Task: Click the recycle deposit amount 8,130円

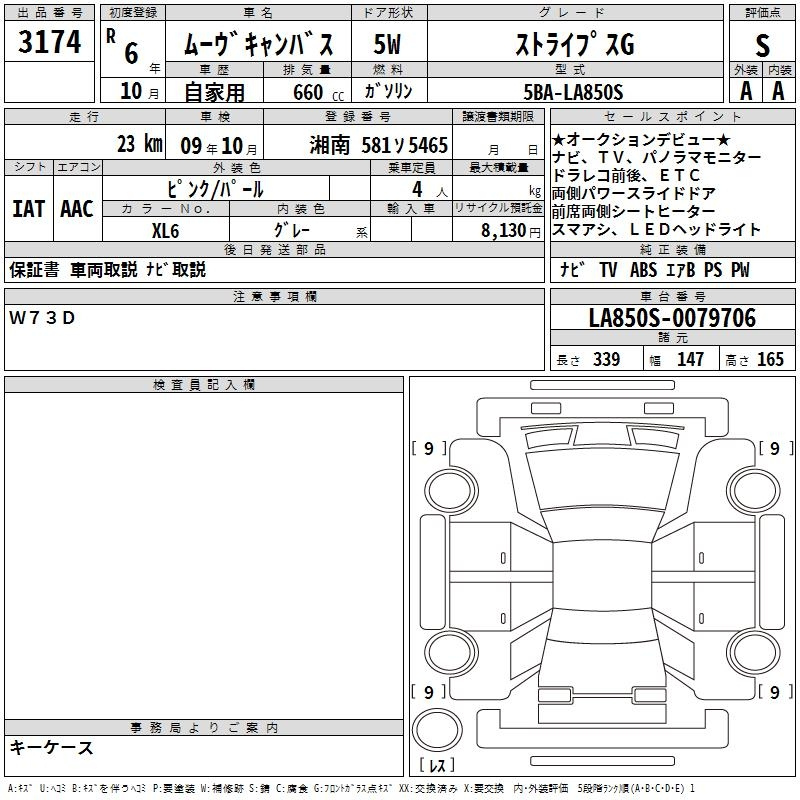Action: 498,229
